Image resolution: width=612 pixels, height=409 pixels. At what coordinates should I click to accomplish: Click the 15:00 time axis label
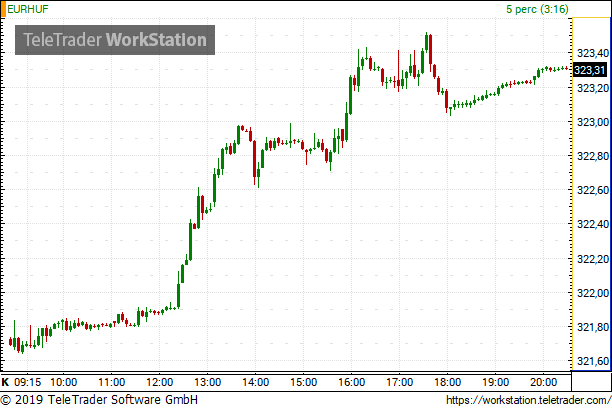click(304, 382)
